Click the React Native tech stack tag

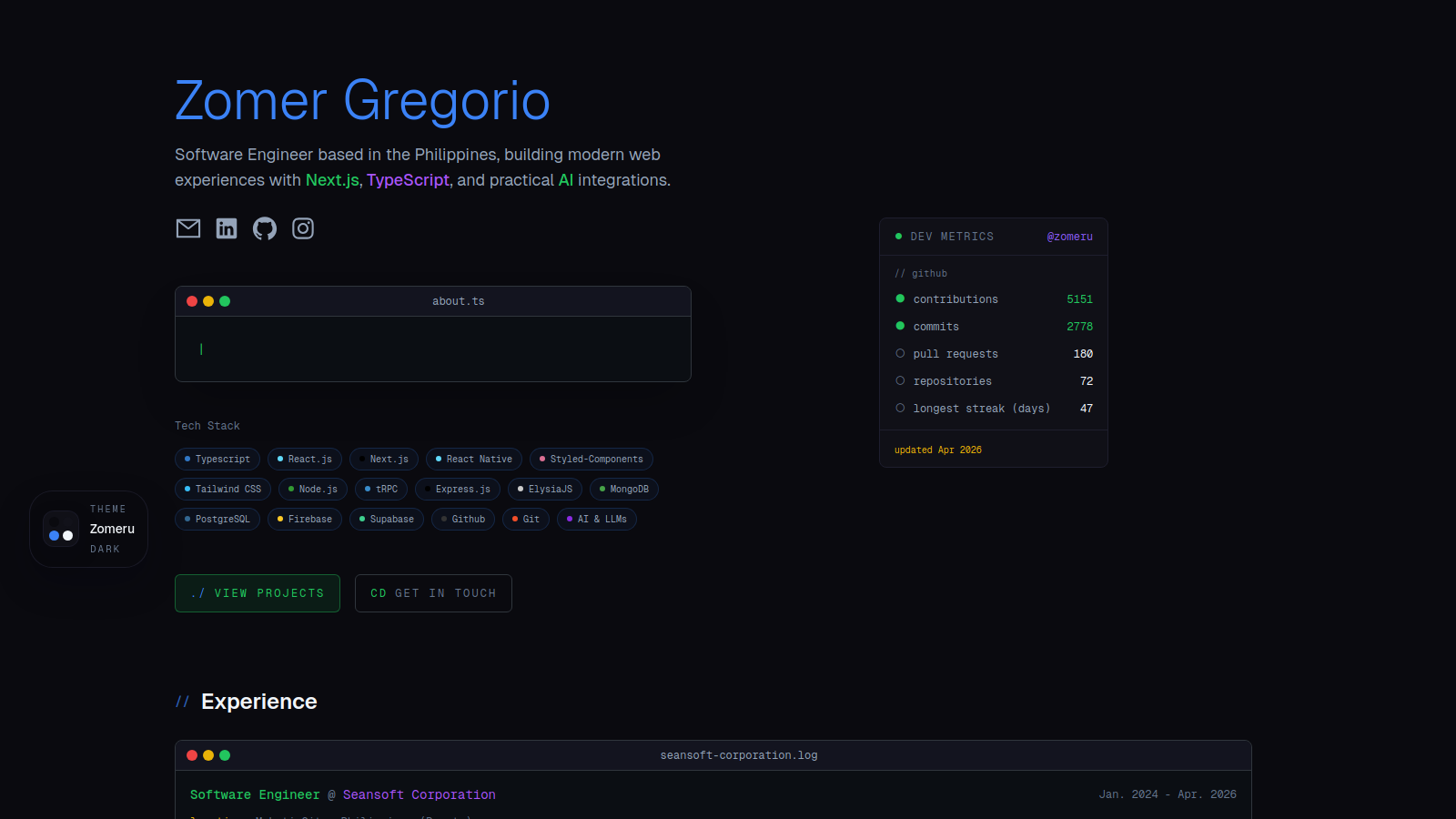474,460
